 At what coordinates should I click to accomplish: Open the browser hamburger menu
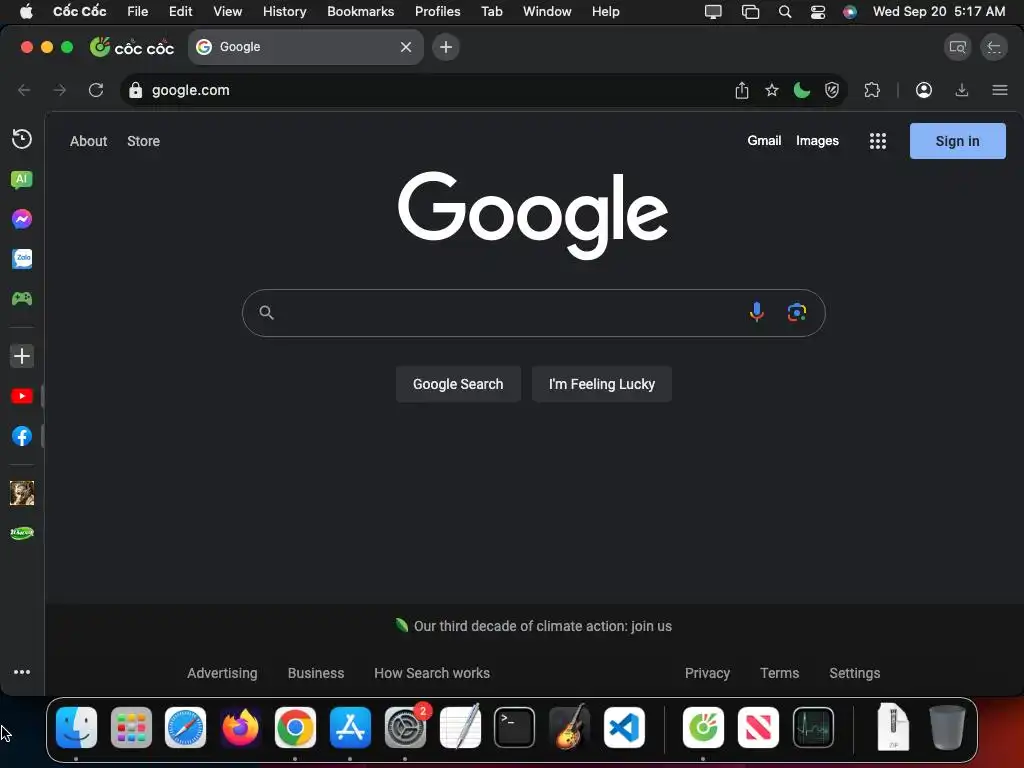pyautogui.click(x=1000, y=90)
